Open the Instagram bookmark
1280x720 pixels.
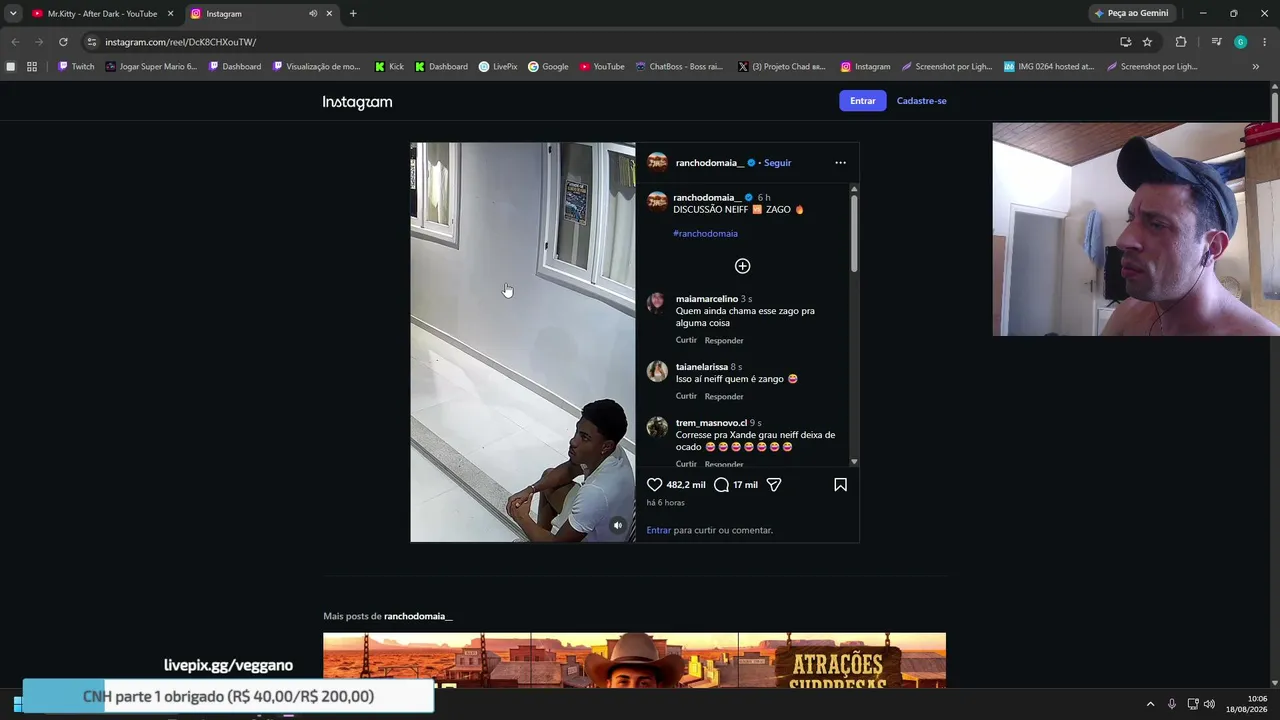(x=865, y=67)
